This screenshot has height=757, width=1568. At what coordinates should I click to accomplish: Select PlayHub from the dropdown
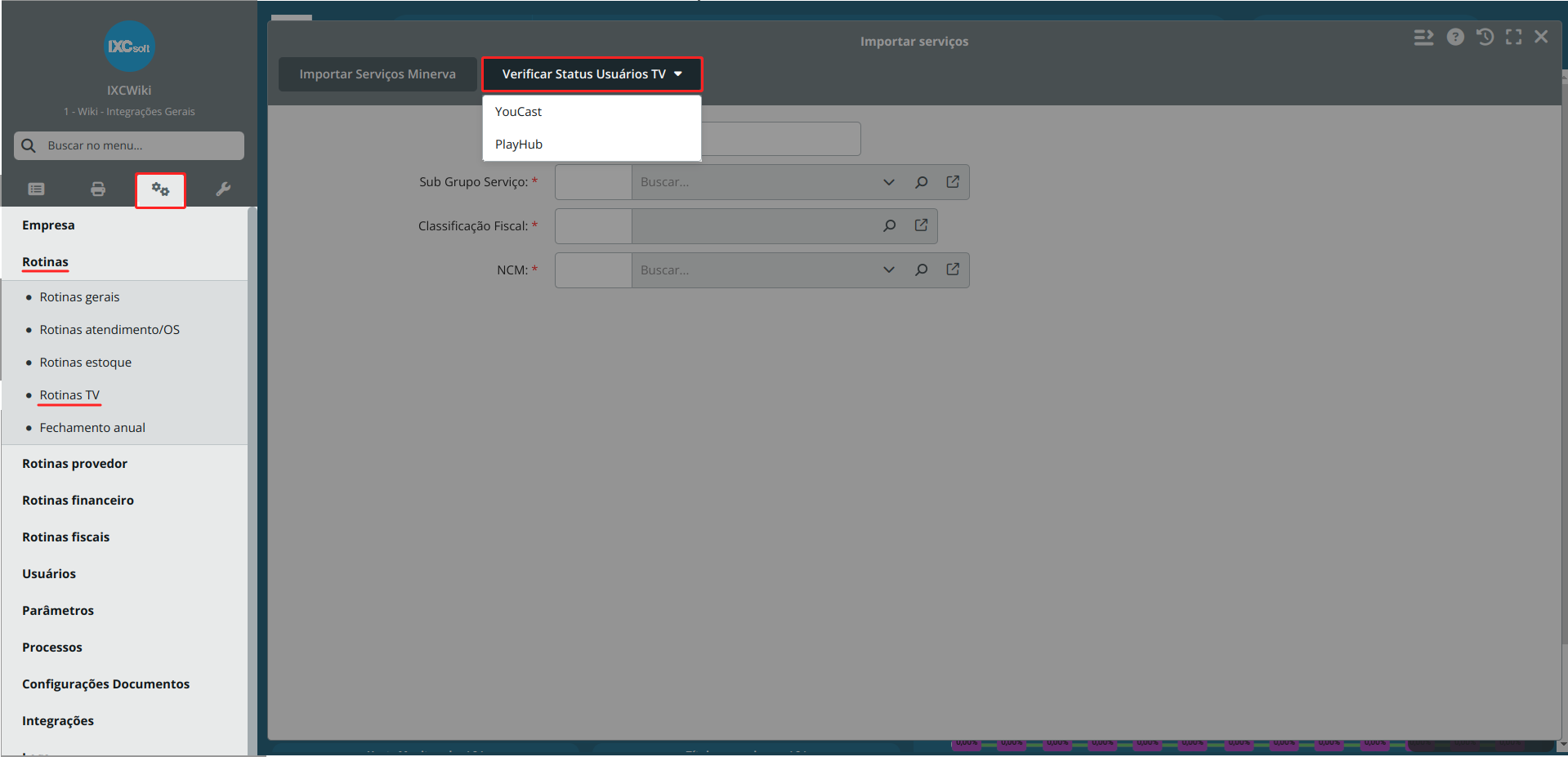[592, 145]
